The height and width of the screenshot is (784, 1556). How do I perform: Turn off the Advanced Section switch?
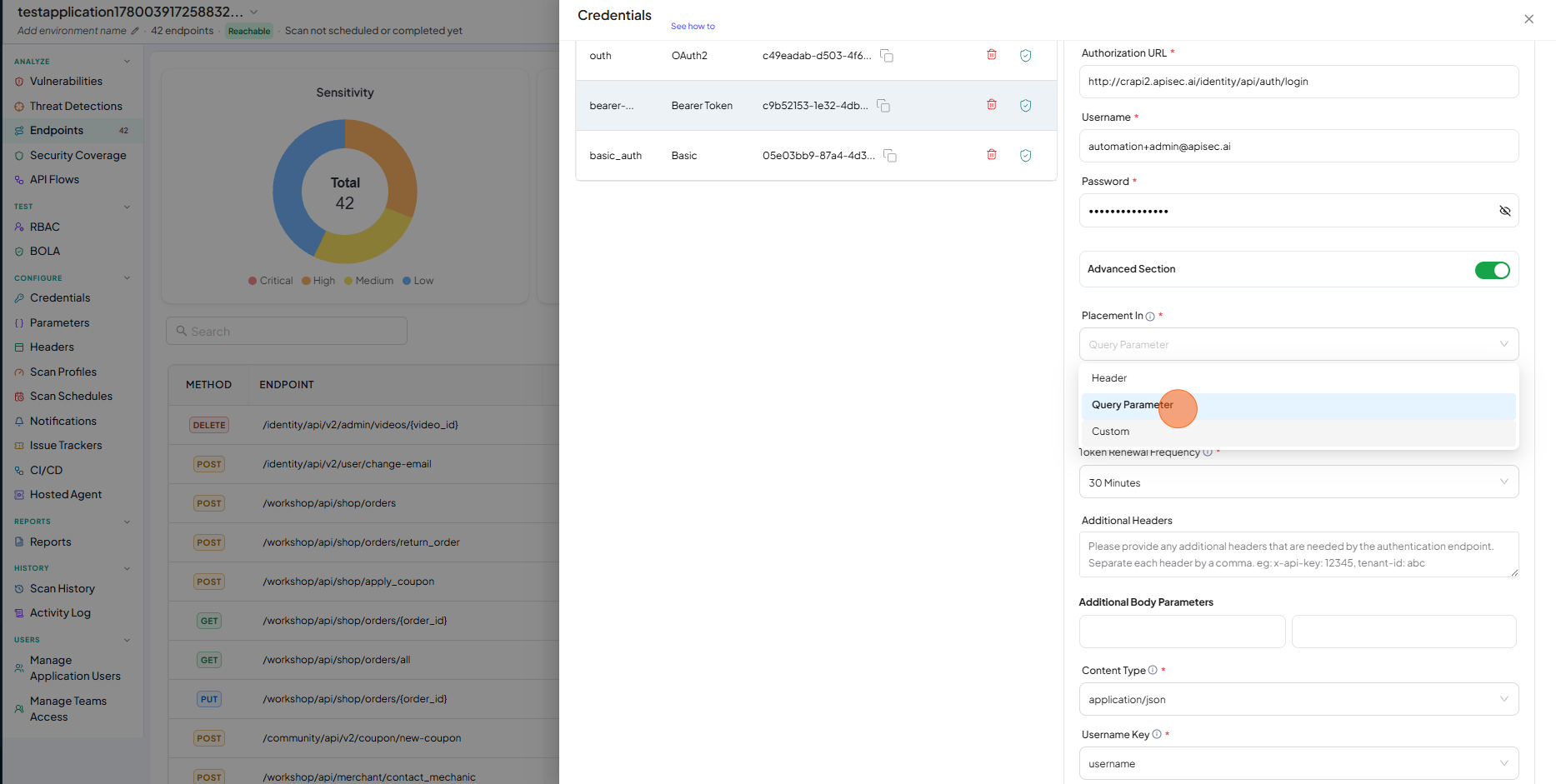[x=1492, y=270]
